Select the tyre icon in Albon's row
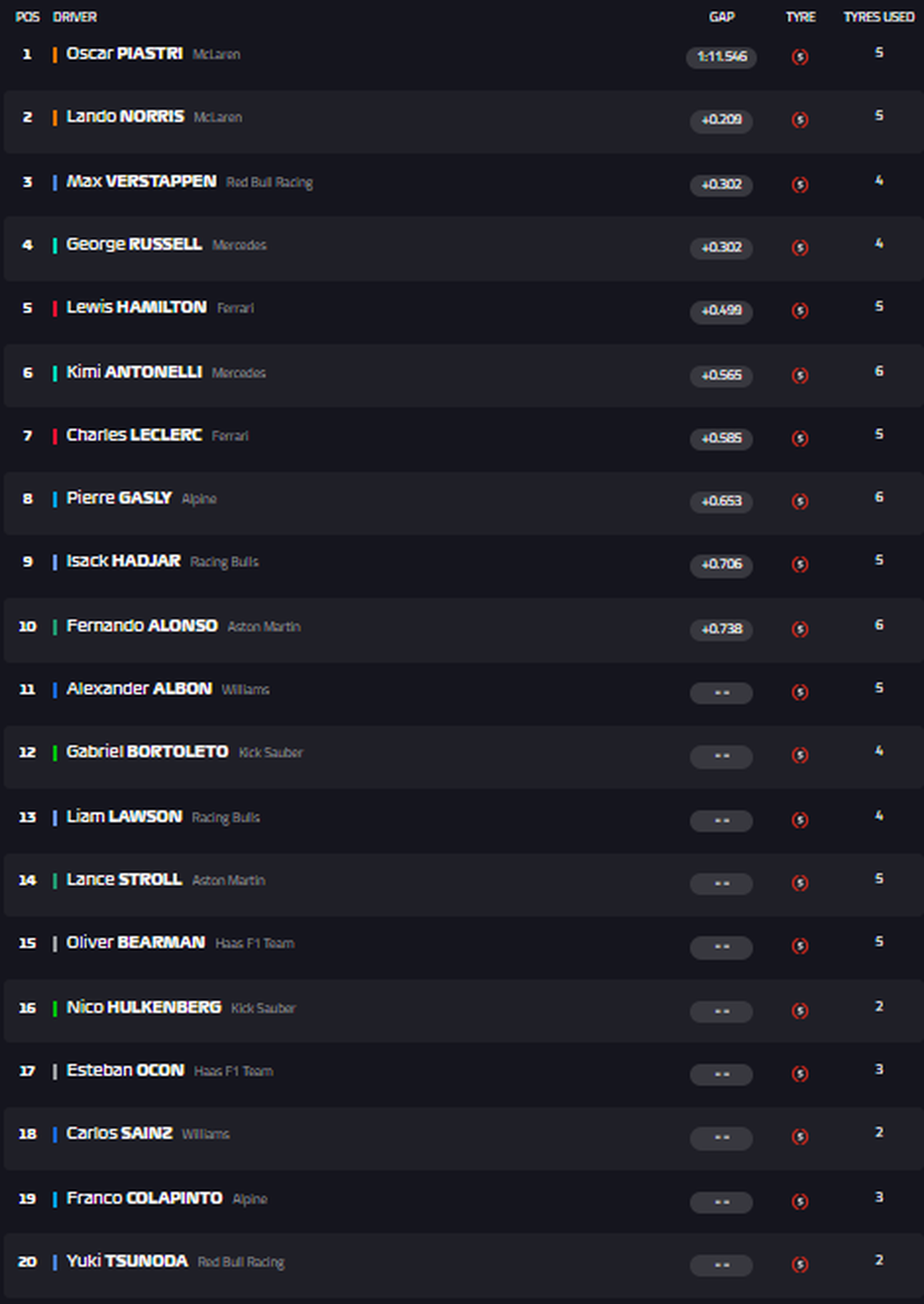The height and width of the screenshot is (1304, 924). 800,693
